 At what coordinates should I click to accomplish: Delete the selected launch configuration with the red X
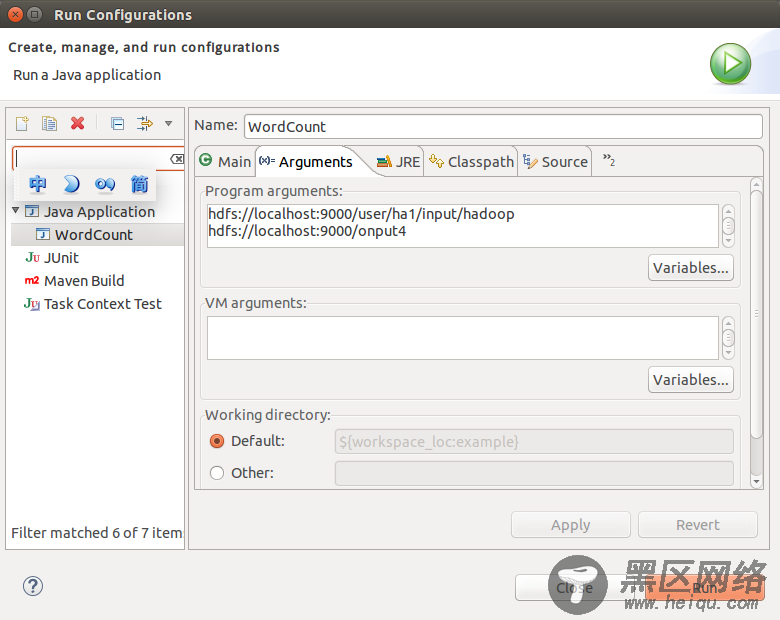click(x=77, y=123)
